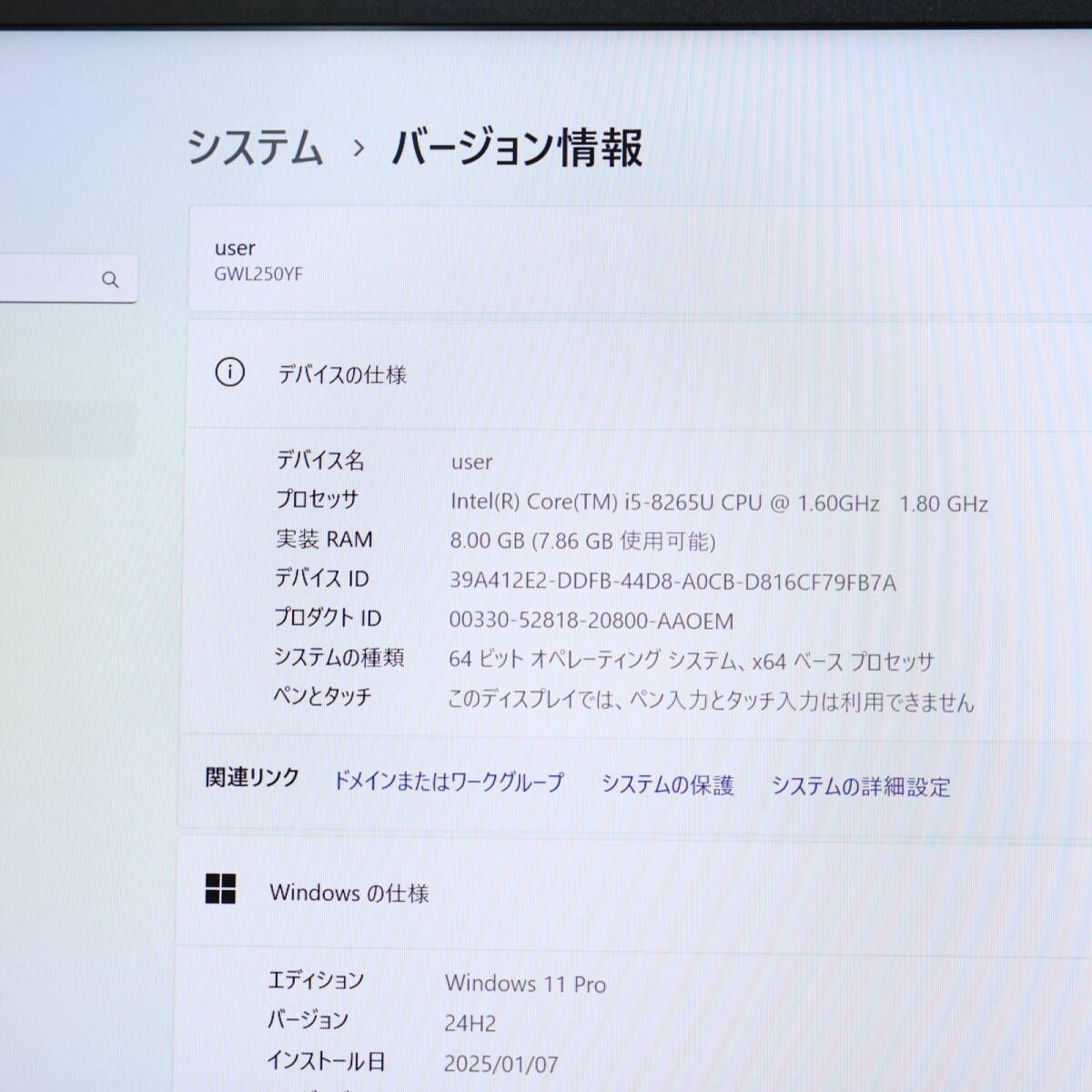The image size is (1092, 1092).
Task: Select product ID 00330-52818-20800-AAOEM
Action: (x=591, y=621)
